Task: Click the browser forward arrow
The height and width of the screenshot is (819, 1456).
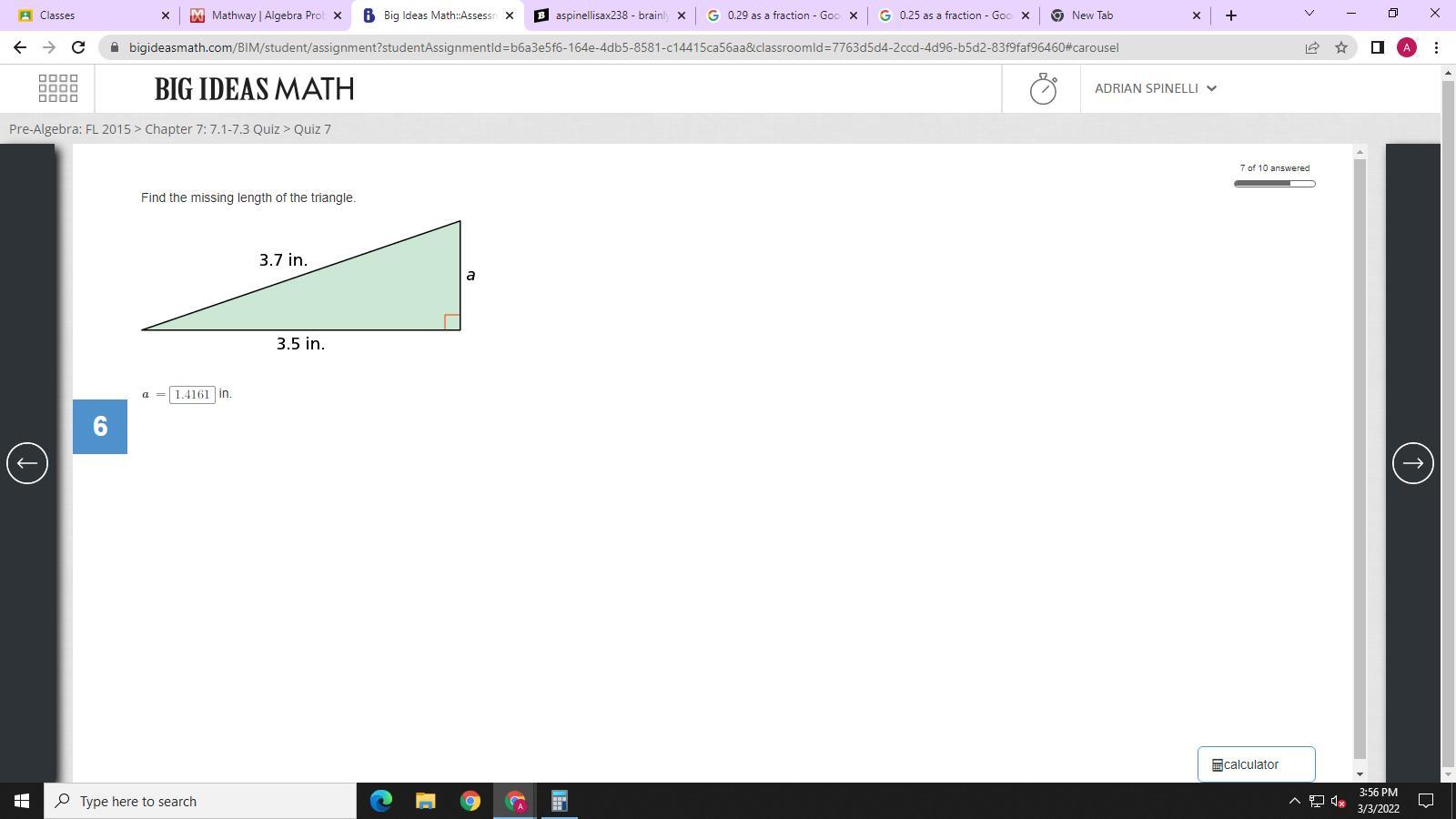Action: coord(49,47)
